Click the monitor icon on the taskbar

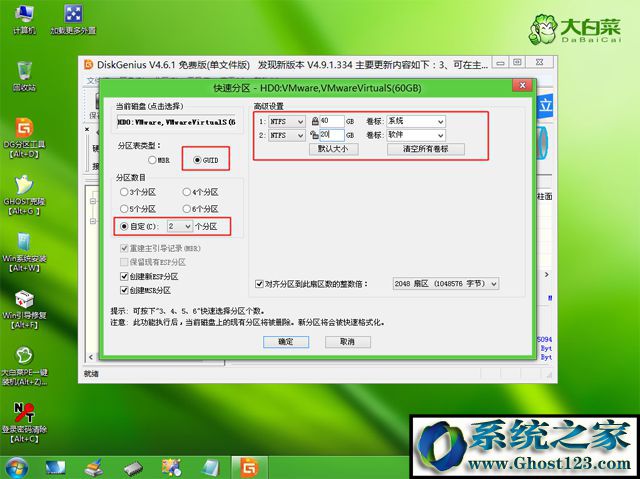point(55,468)
